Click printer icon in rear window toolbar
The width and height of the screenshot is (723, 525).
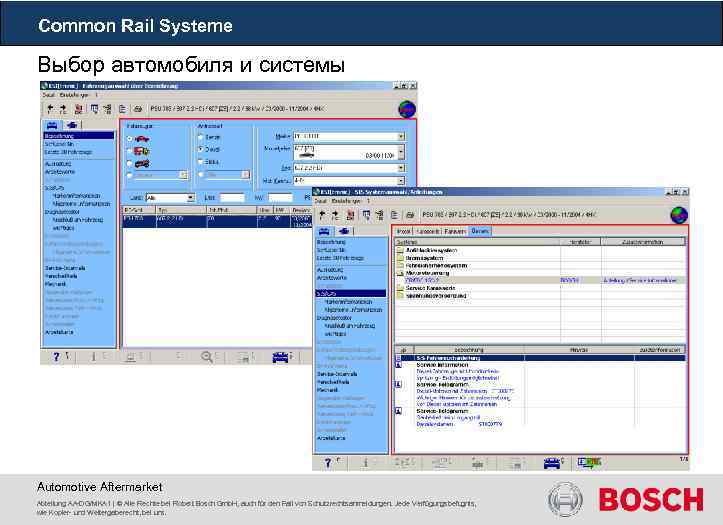pos(137,109)
